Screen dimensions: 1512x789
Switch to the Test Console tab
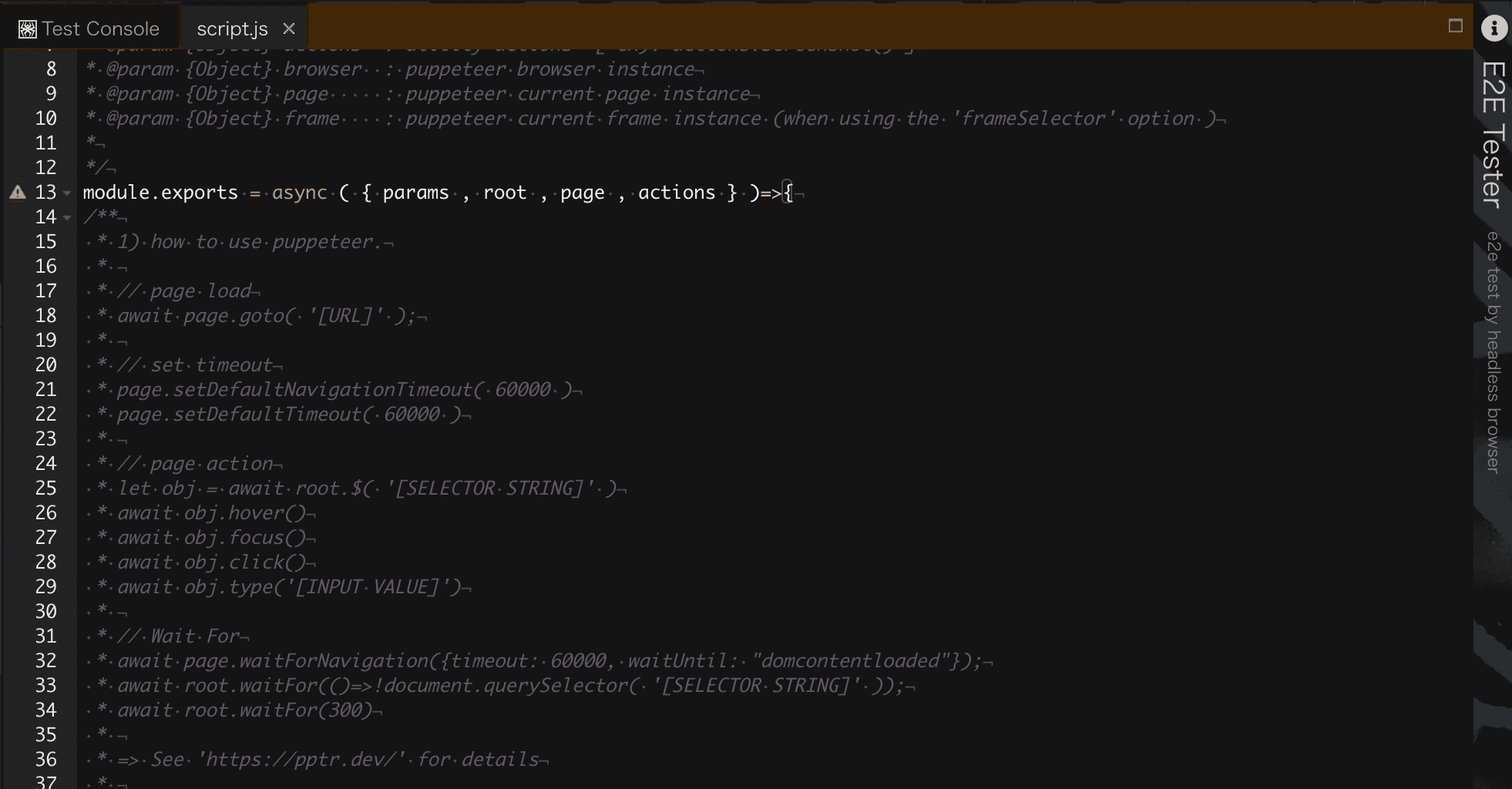[x=89, y=29]
